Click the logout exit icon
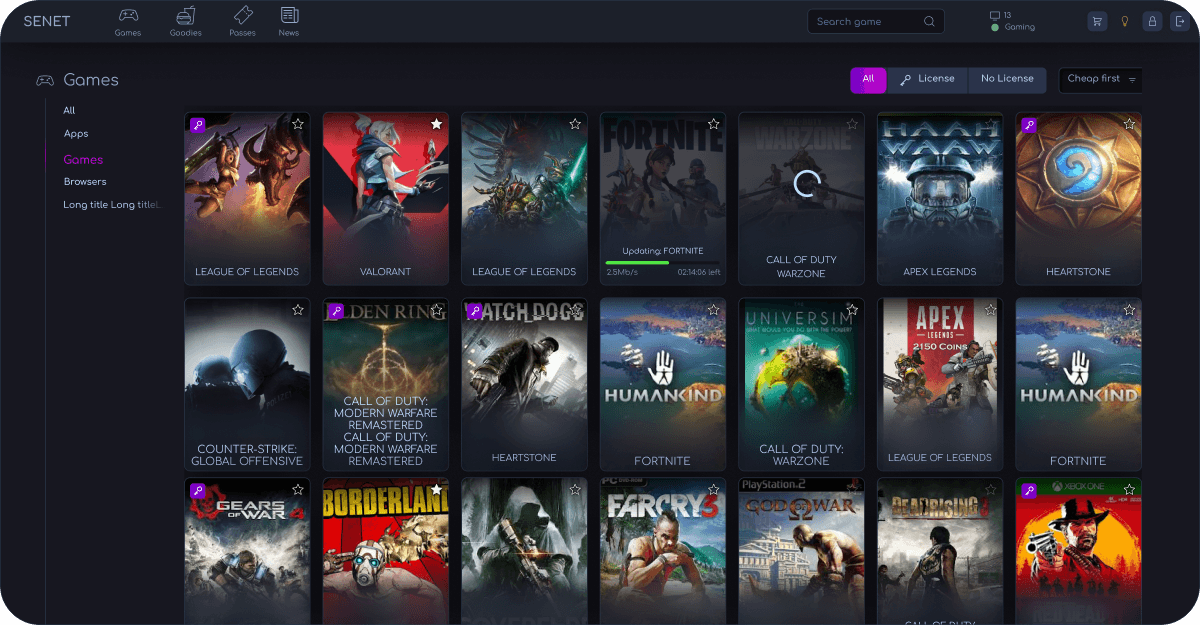Screen dimensions: 1200x625 (x=1179, y=21)
